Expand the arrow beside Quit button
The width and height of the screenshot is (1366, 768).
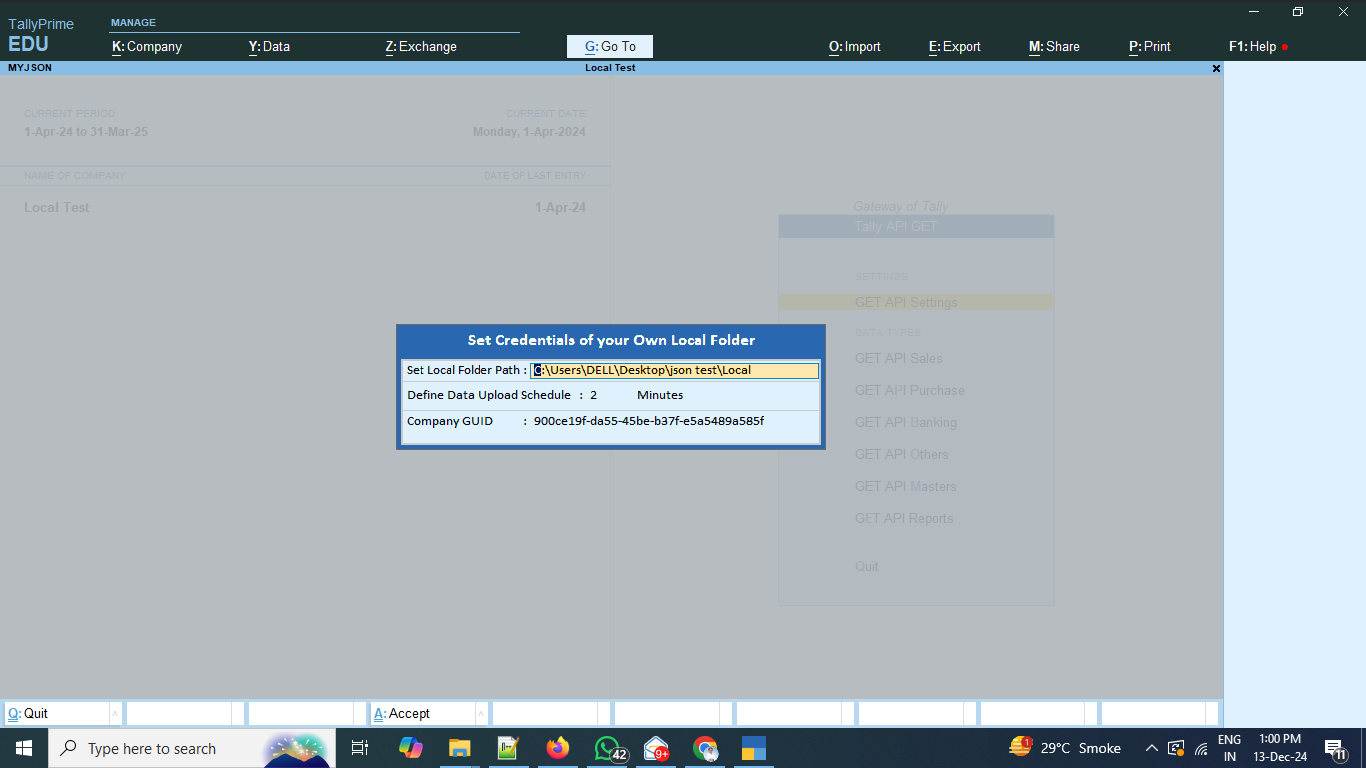(115, 713)
